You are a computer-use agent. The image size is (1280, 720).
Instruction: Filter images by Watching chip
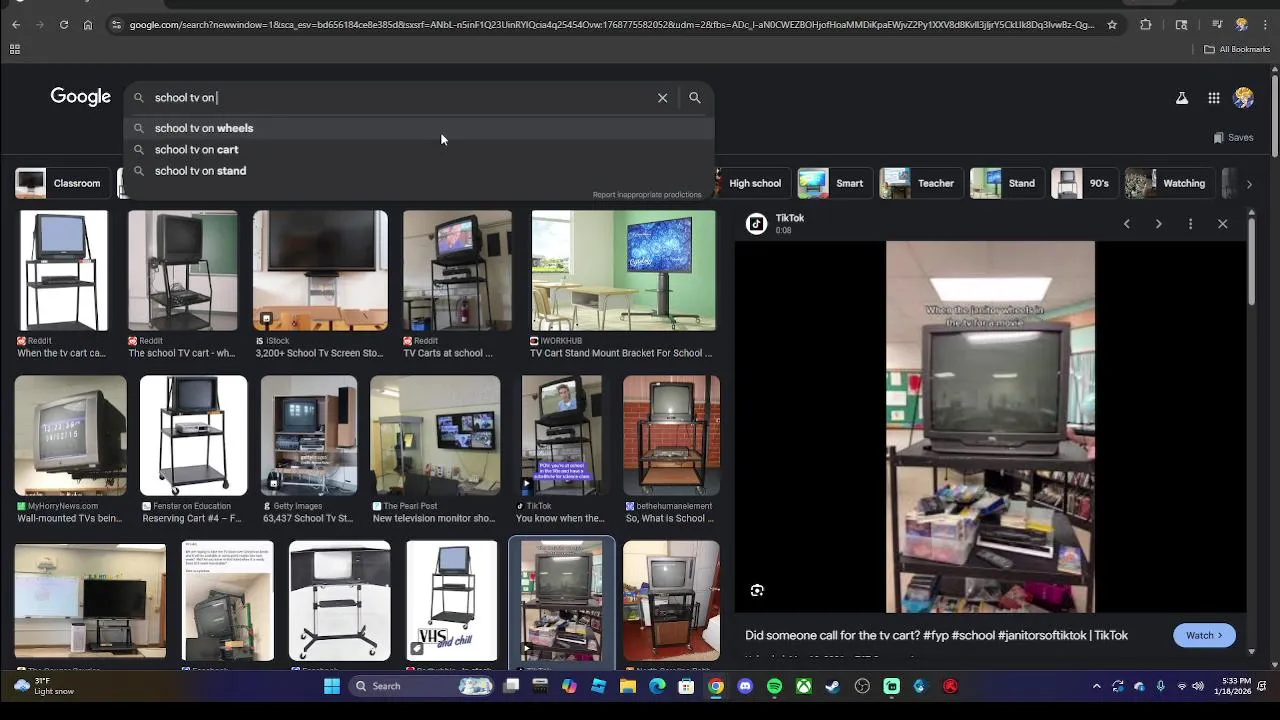pyautogui.click(x=1168, y=184)
